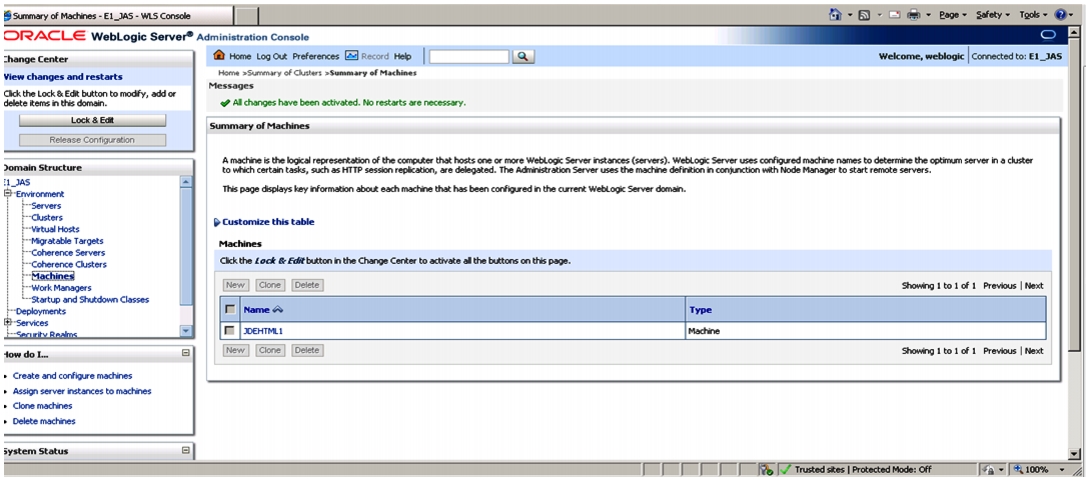This screenshot has width=1086, height=497.
Task: Click Create and configure machines link
Action: [x=73, y=376]
